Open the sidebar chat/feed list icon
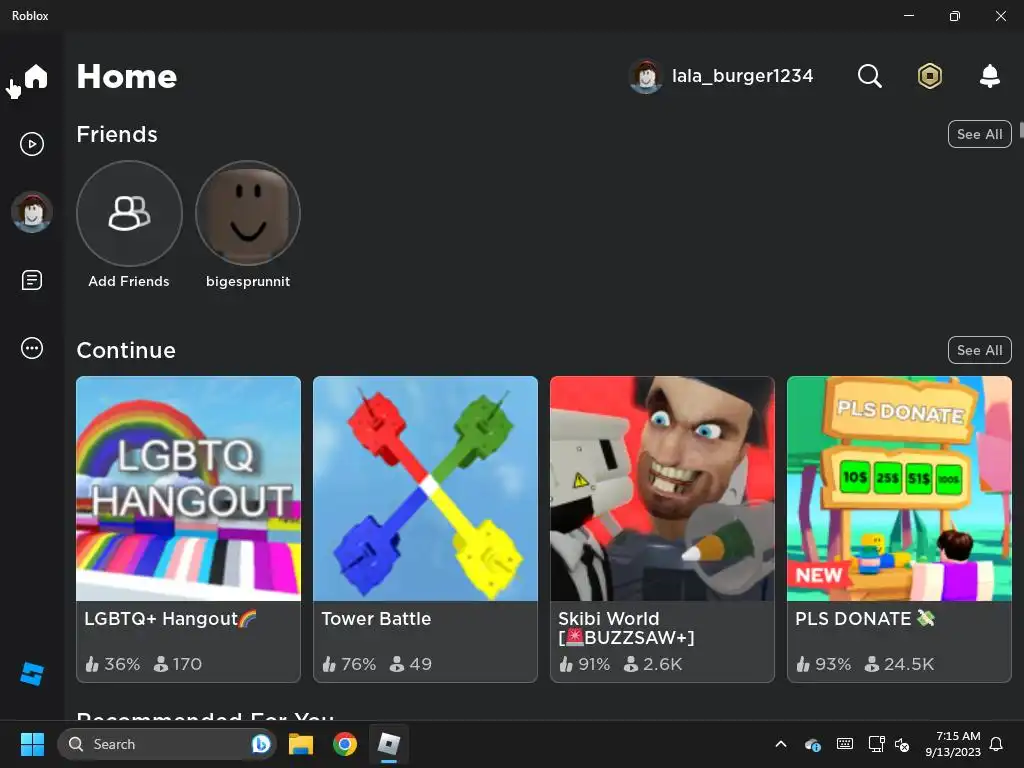1024x768 pixels. (x=32, y=280)
